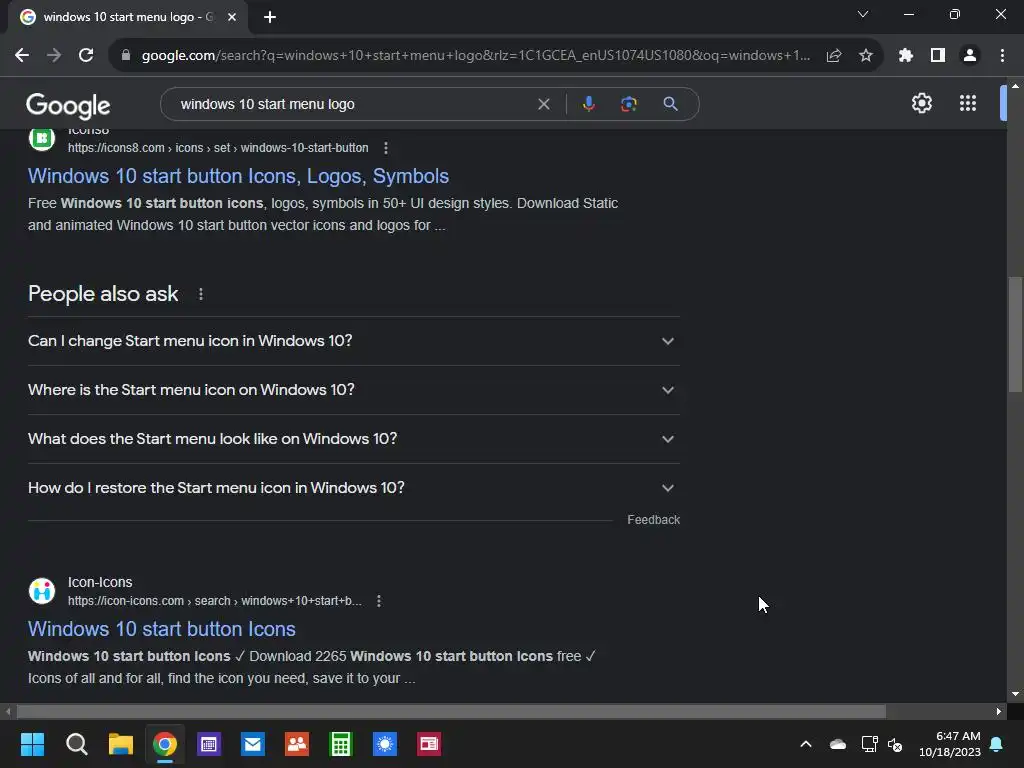
Task: Open options for Icons8 result
Action: 386,148
